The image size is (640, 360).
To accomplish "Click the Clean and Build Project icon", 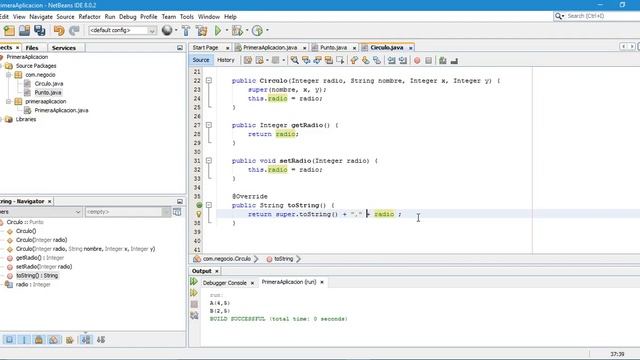I will click(201, 31).
